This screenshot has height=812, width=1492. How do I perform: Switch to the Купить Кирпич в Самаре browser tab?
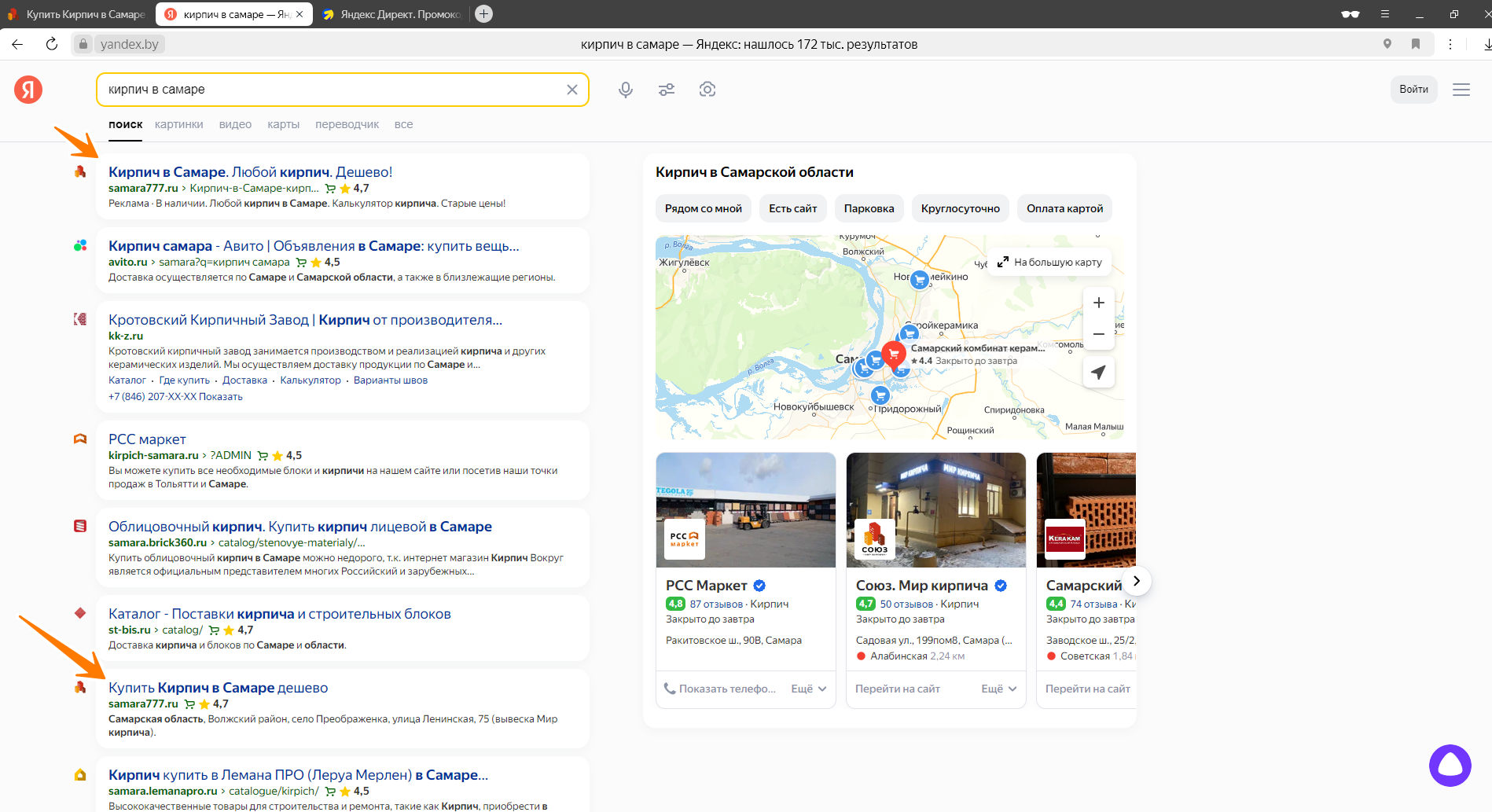(77, 14)
